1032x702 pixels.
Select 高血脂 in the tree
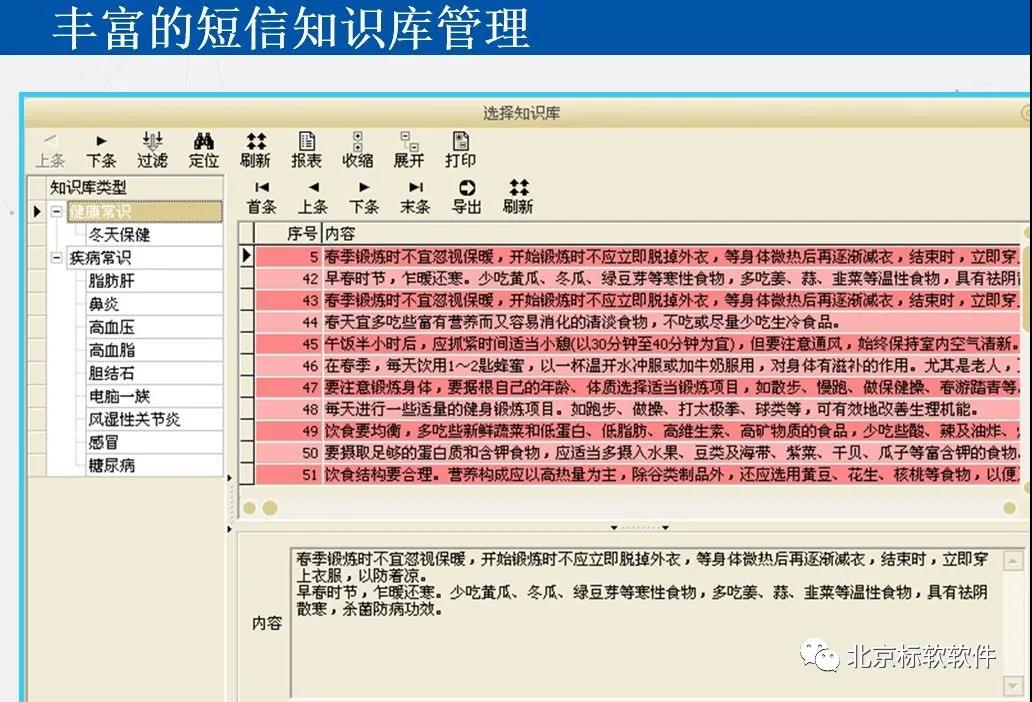[x=155, y=350]
